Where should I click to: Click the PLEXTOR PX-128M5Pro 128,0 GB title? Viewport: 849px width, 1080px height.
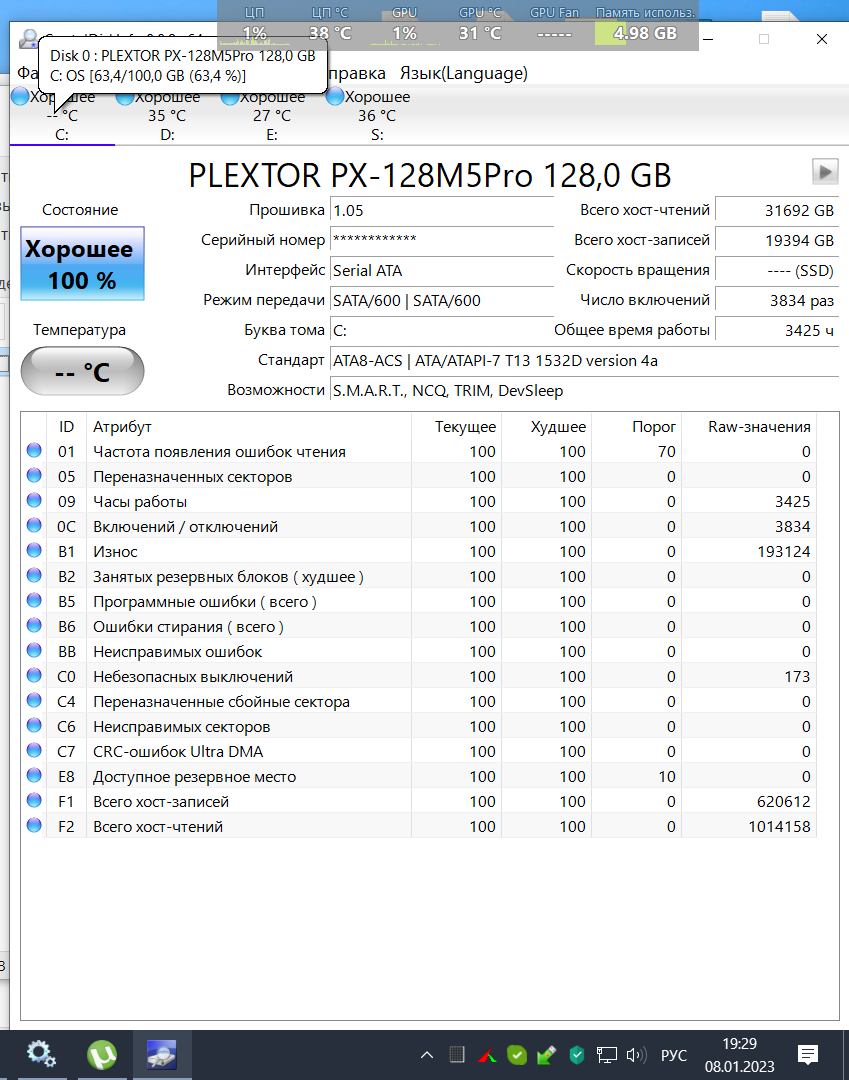pos(430,175)
